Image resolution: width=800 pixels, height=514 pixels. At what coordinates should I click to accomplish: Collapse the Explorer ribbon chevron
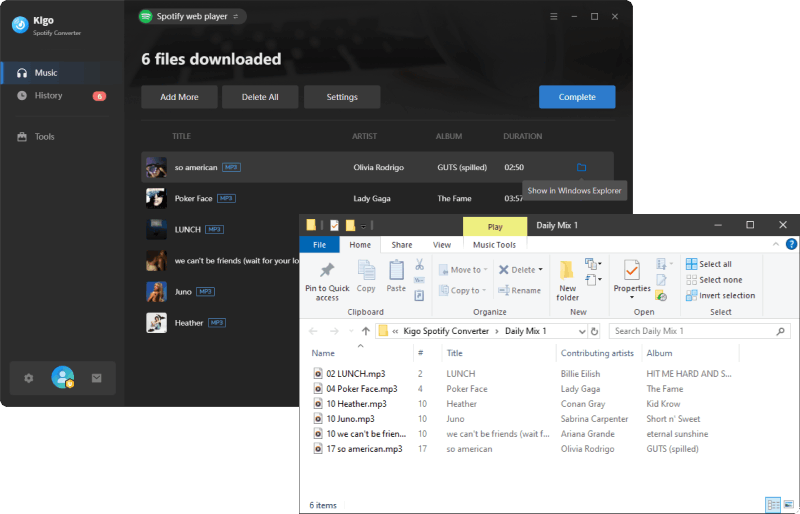(x=776, y=244)
